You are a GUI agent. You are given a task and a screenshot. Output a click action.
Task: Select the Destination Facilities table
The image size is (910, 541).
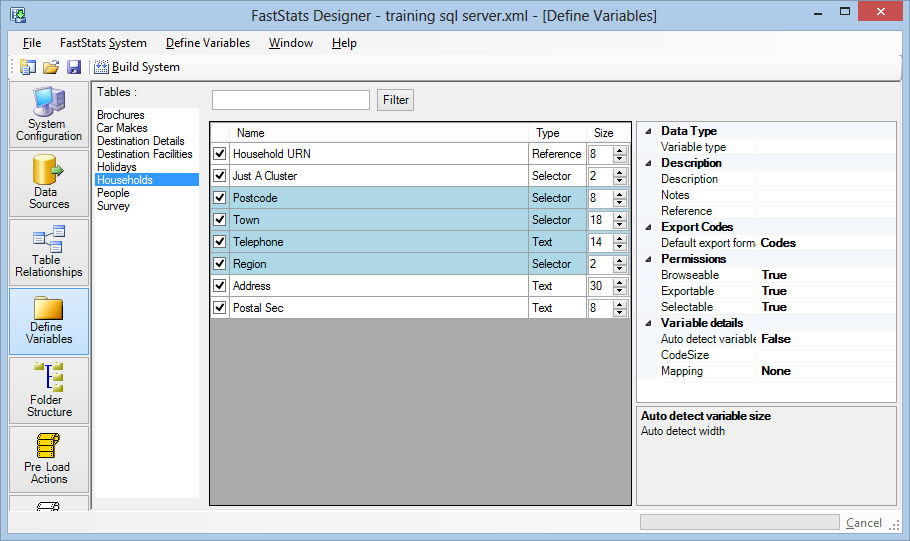coord(145,154)
